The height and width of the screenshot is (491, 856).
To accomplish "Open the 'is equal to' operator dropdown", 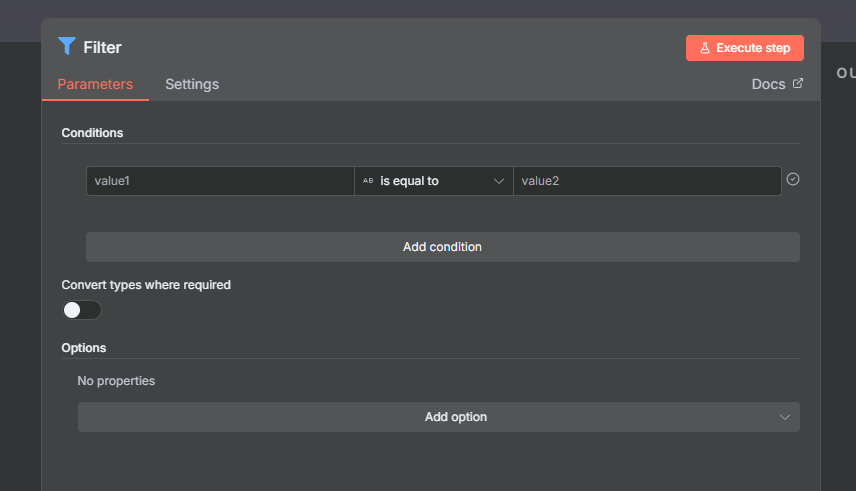I will click(x=434, y=181).
